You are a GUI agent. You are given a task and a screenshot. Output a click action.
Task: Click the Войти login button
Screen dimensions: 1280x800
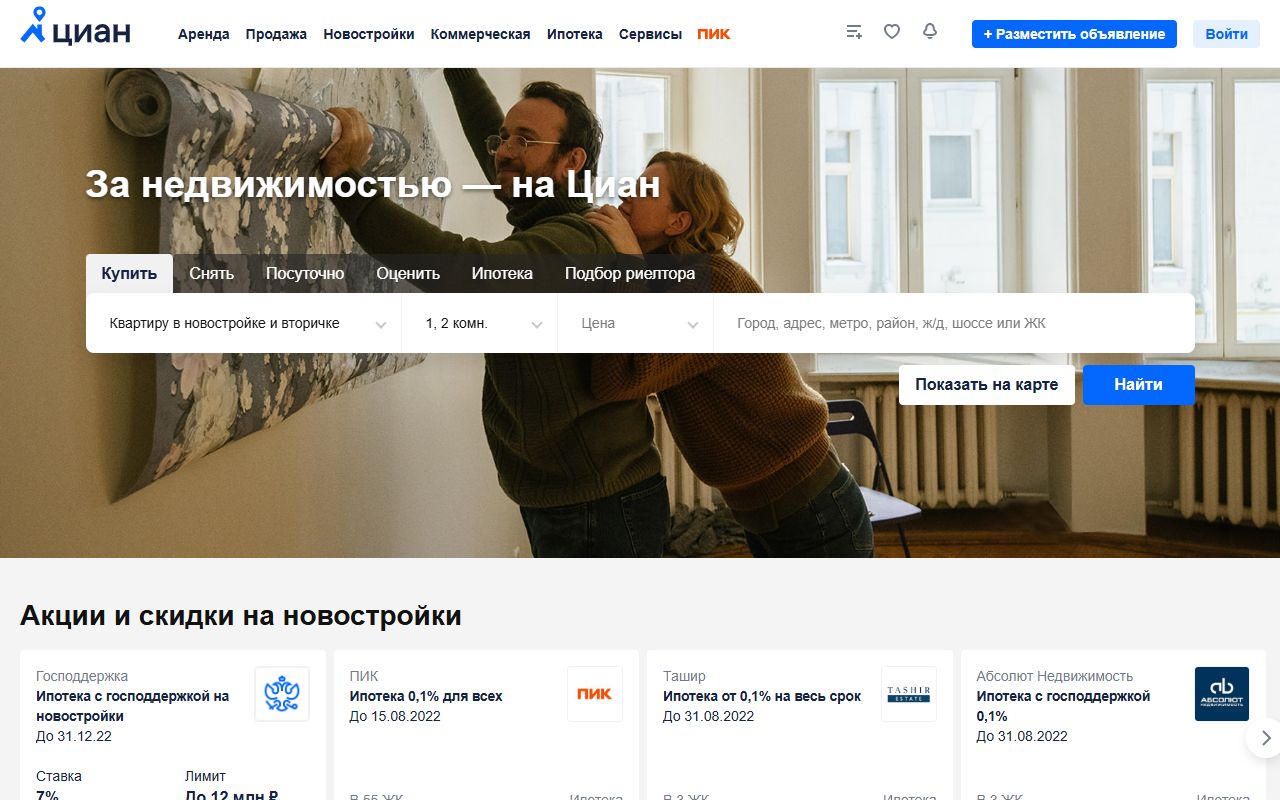click(1226, 34)
